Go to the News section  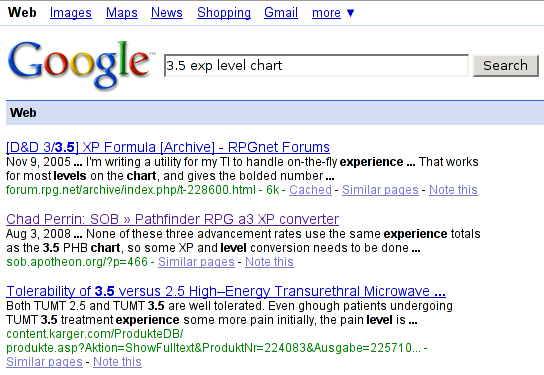[x=167, y=12]
